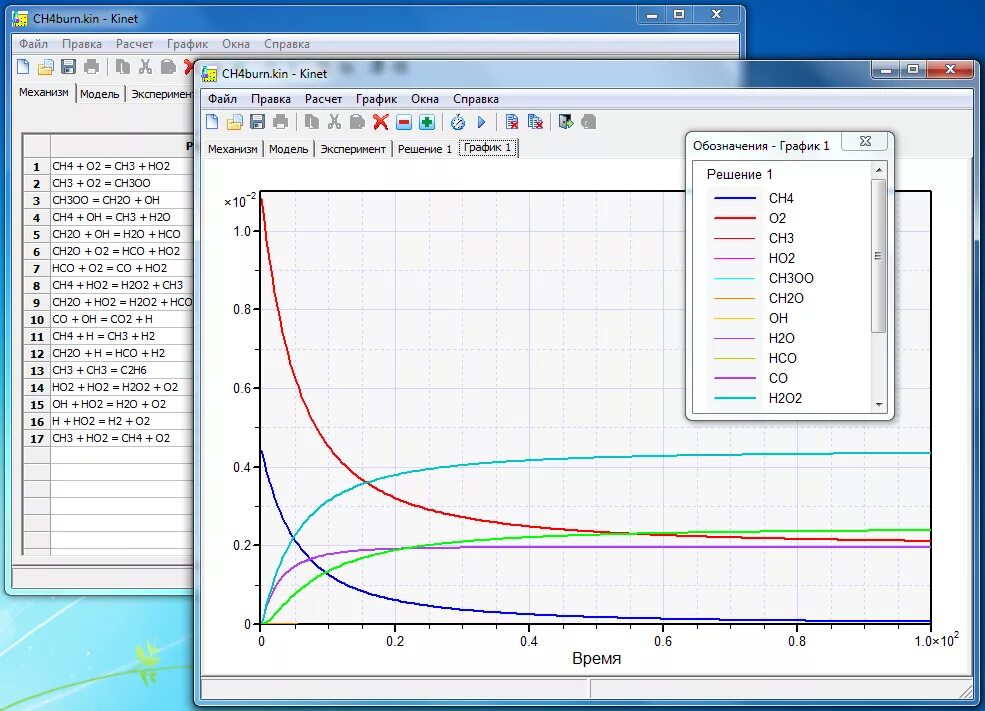Click the gray icon at toolbar end
Image resolution: width=985 pixels, height=711 pixels.
point(589,122)
